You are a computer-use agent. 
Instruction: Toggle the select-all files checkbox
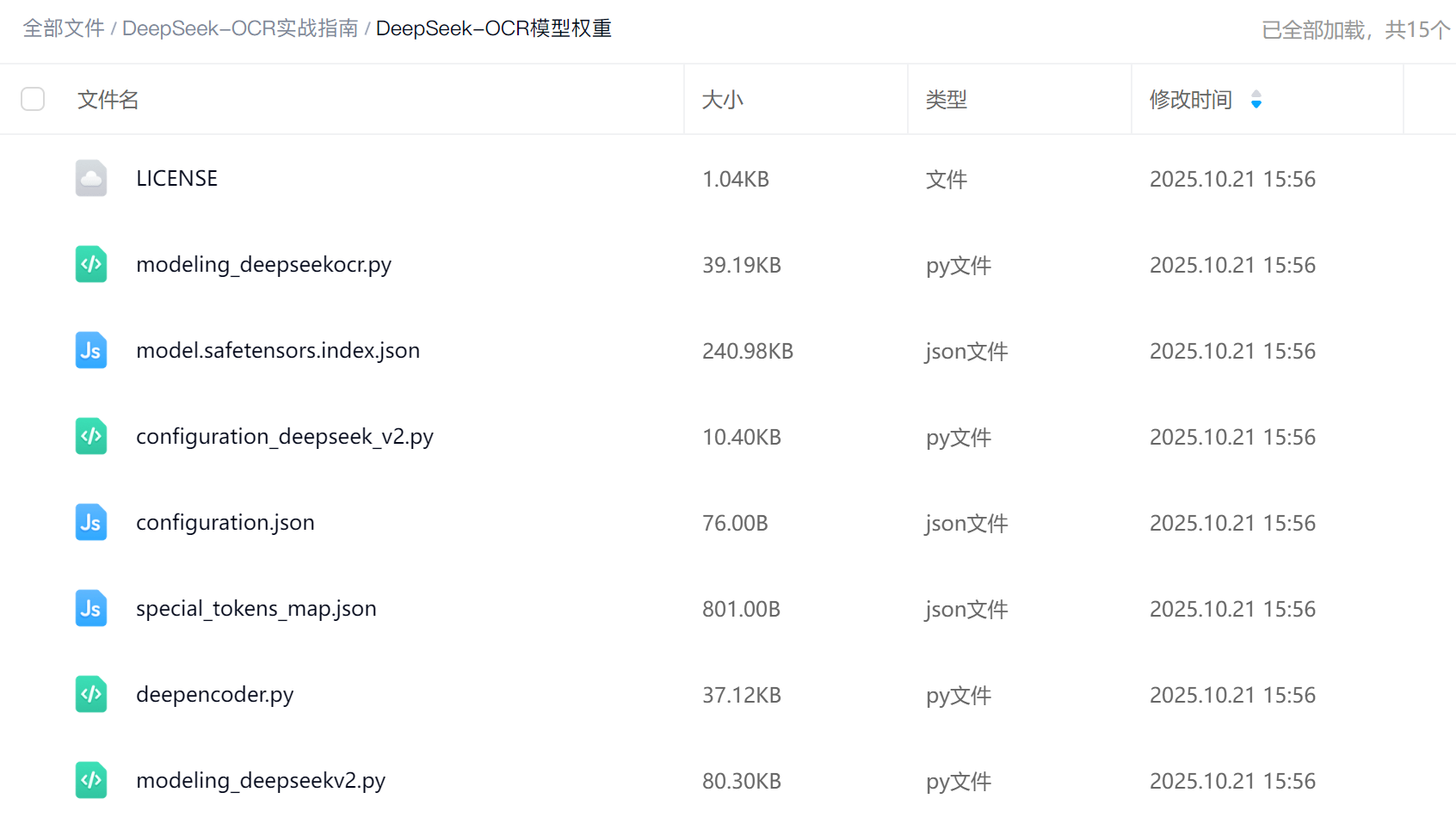(x=33, y=99)
